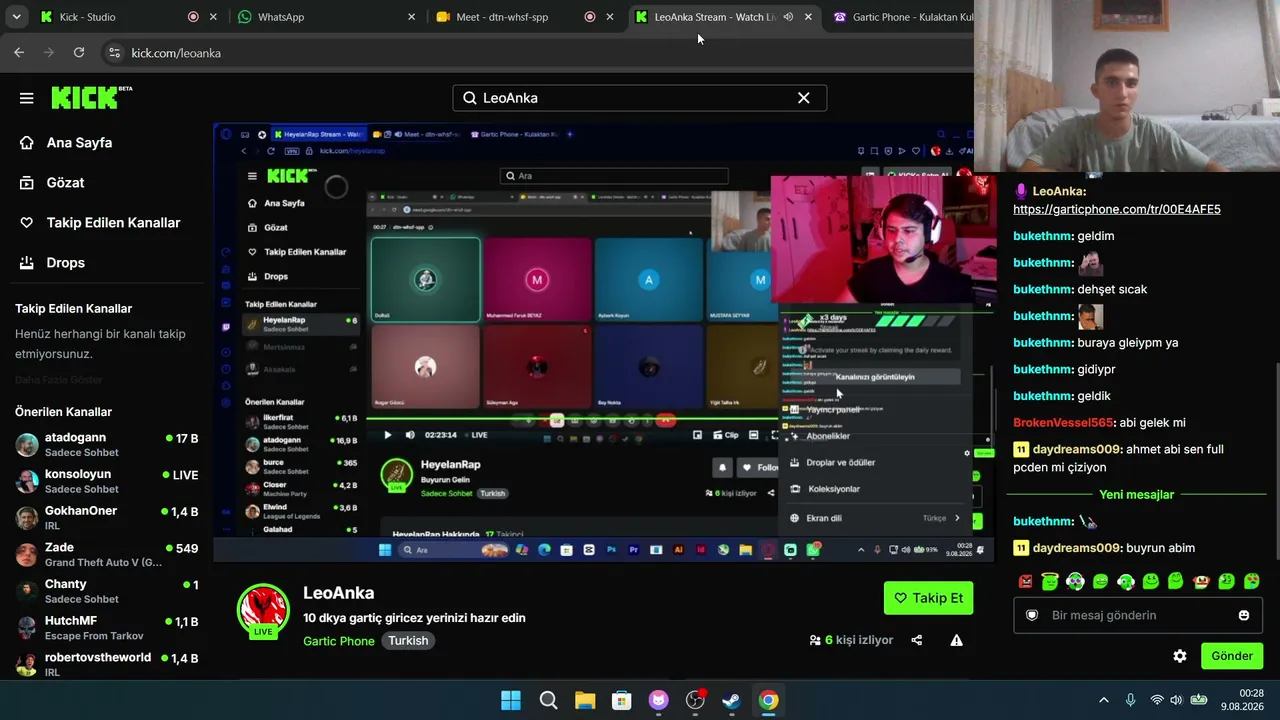
Task: Click the Kick logo
Action: pyautogui.click(x=91, y=97)
